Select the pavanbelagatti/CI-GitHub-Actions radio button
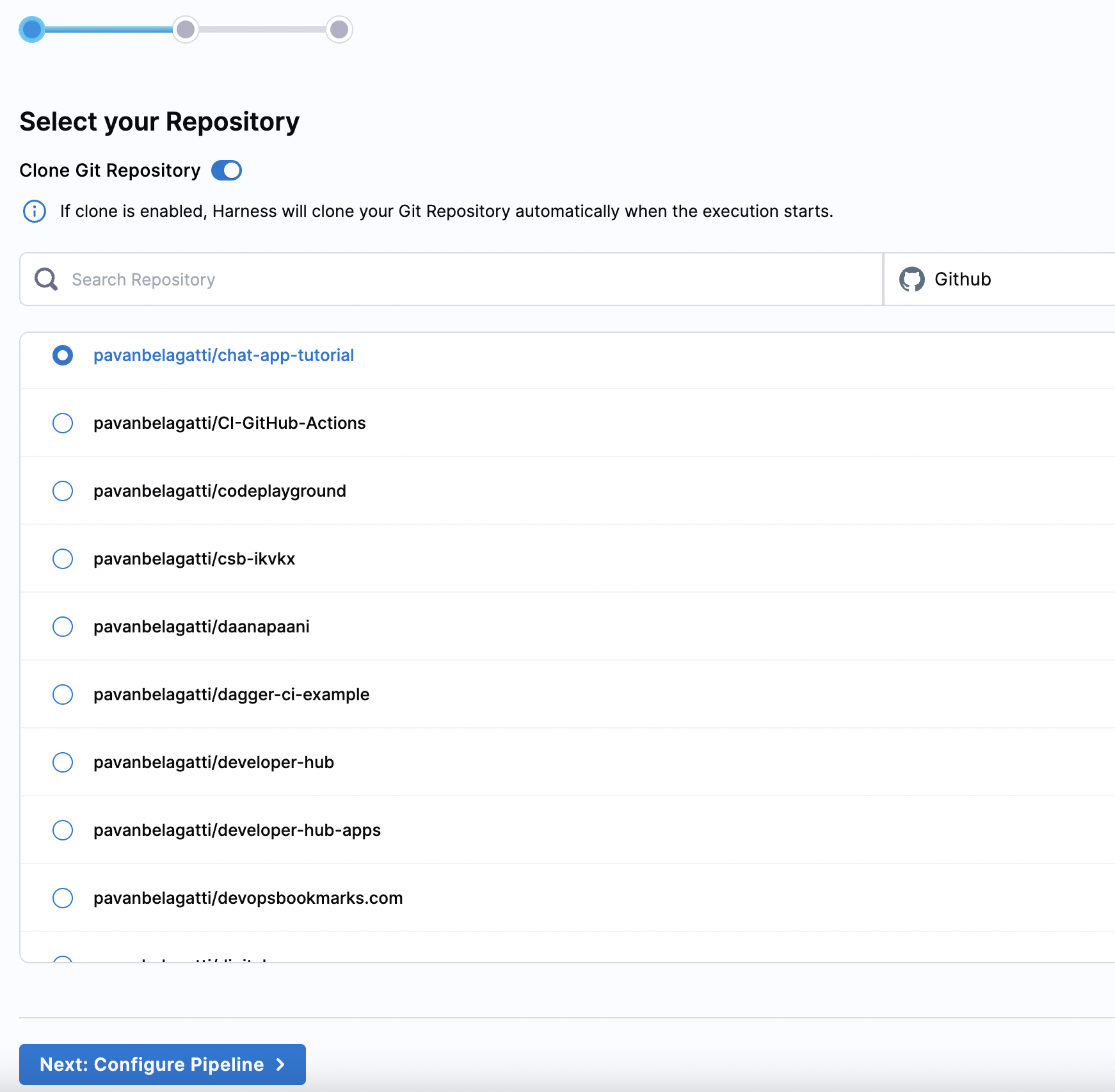This screenshot has height=1092, width=1115. 63,423
